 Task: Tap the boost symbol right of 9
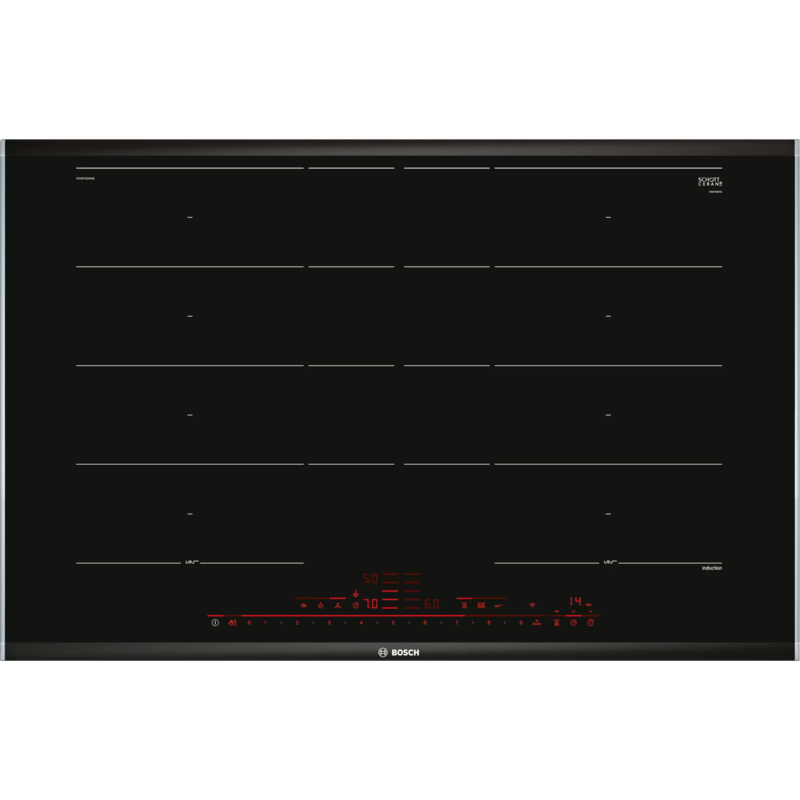(x=537, y=623)
